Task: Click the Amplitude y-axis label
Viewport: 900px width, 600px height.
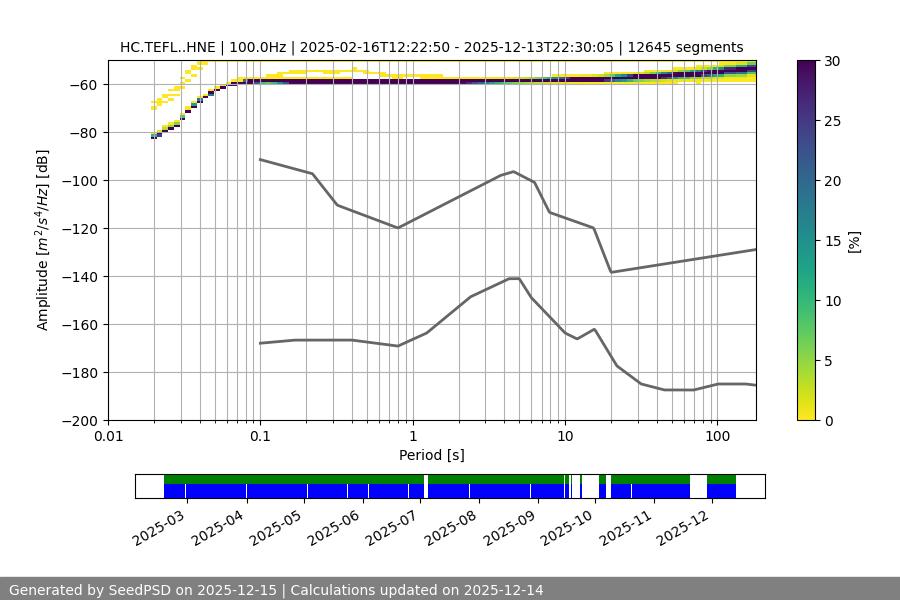Action: tap(43, 241)
